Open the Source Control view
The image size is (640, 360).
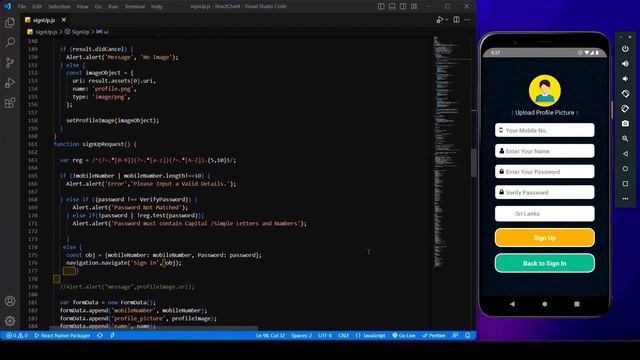pos(10,62)
